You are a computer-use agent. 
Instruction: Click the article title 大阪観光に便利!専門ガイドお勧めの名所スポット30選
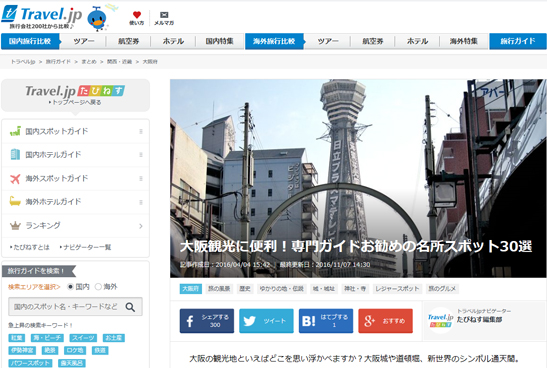point(356,247)
